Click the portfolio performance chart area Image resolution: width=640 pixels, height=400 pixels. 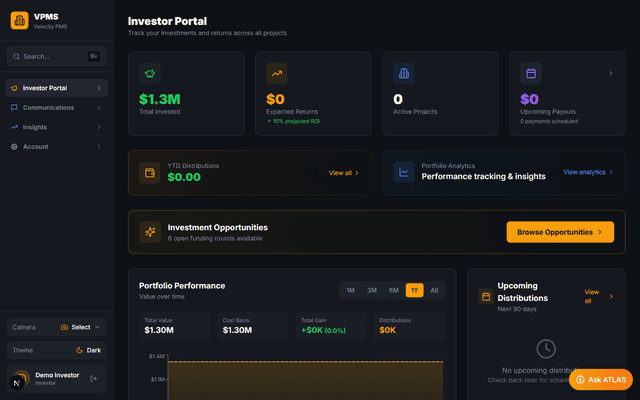click(x=305, y=380)
